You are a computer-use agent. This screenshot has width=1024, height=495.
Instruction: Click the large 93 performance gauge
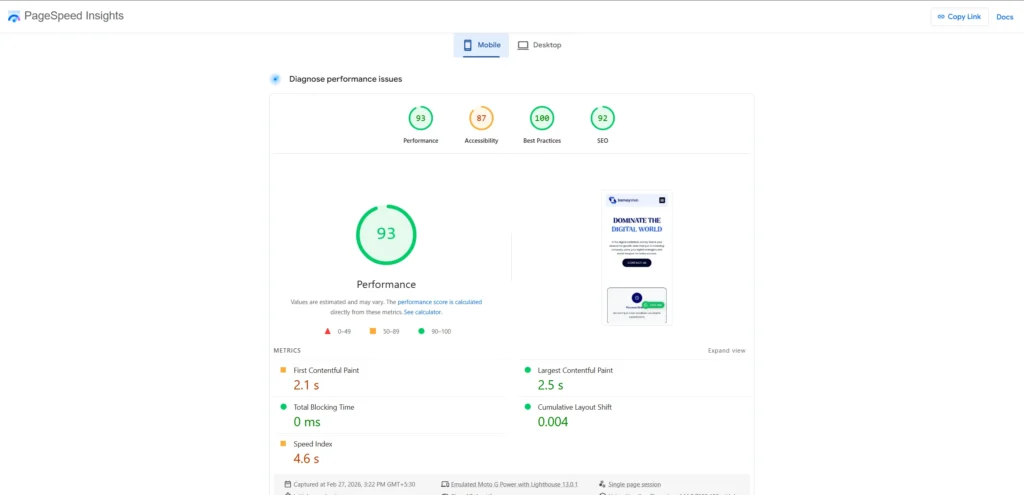pyautogui.click(x=386, y=234)
